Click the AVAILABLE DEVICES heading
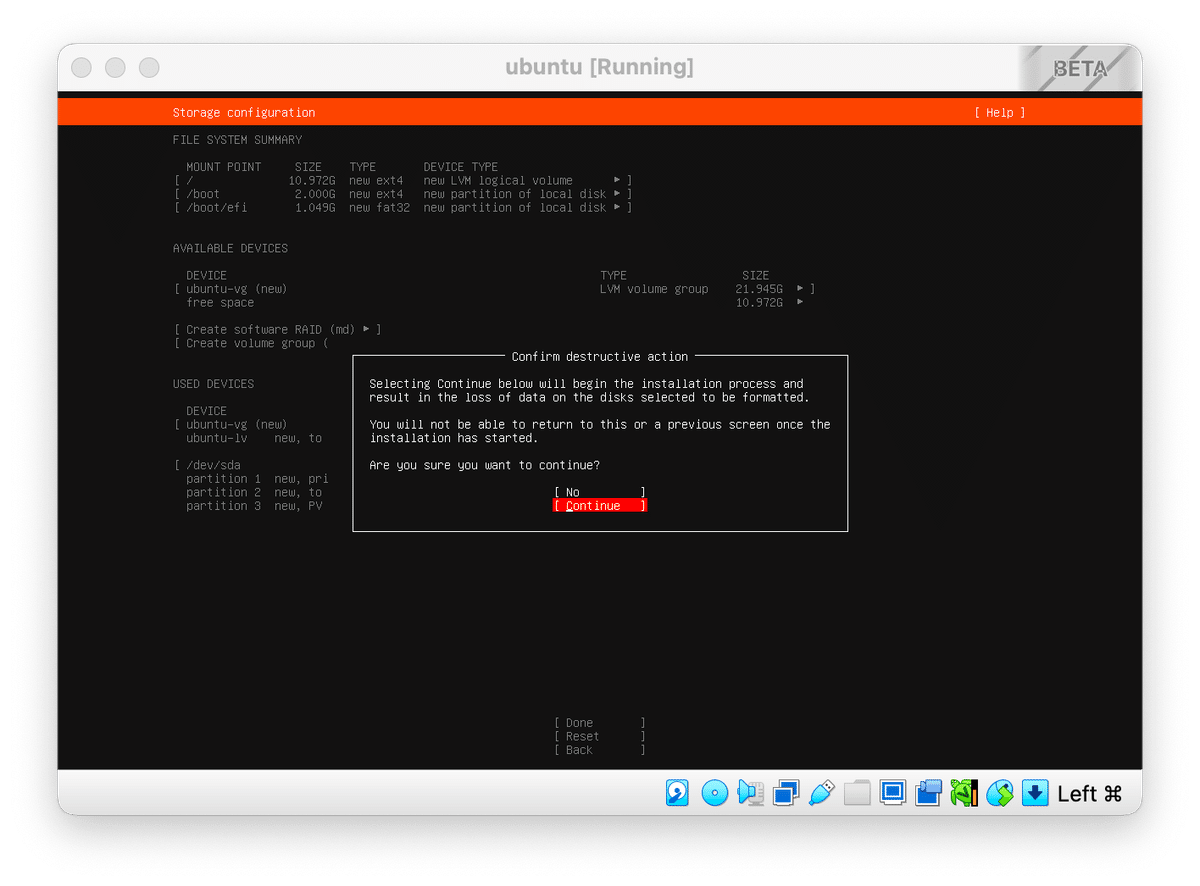The image size is (1200, 886). (x=230, y=248)
